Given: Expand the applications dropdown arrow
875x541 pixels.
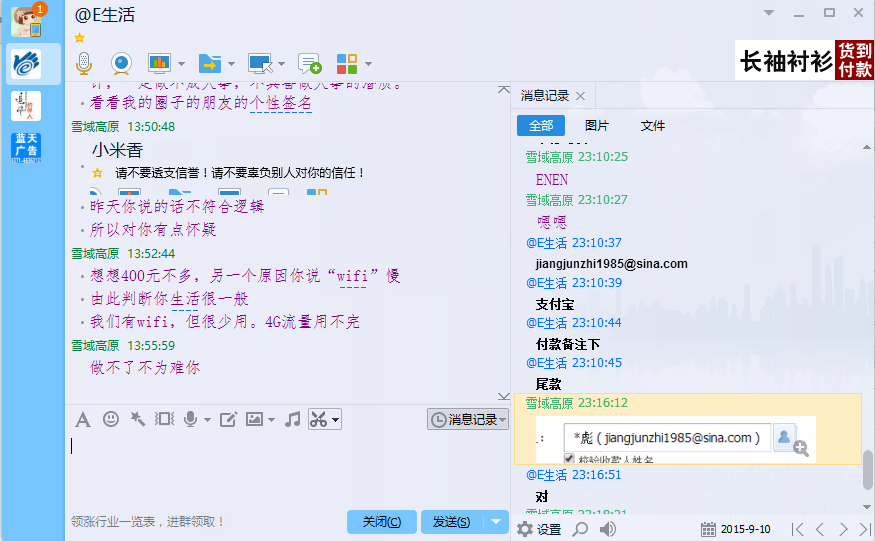Looking at the screenshot, I should (368, 64).
